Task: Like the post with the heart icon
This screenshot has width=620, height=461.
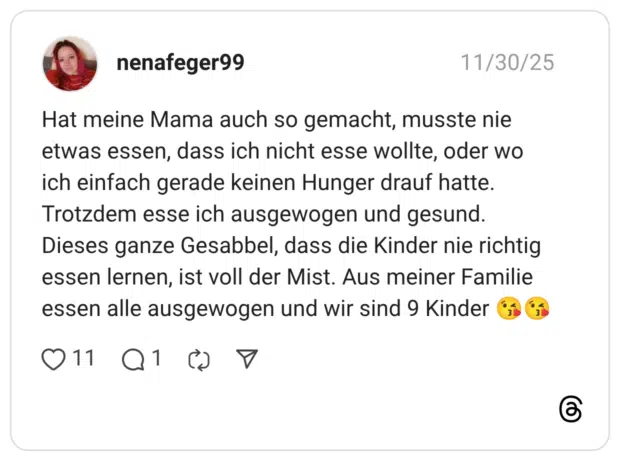Action: pos(54,360)
